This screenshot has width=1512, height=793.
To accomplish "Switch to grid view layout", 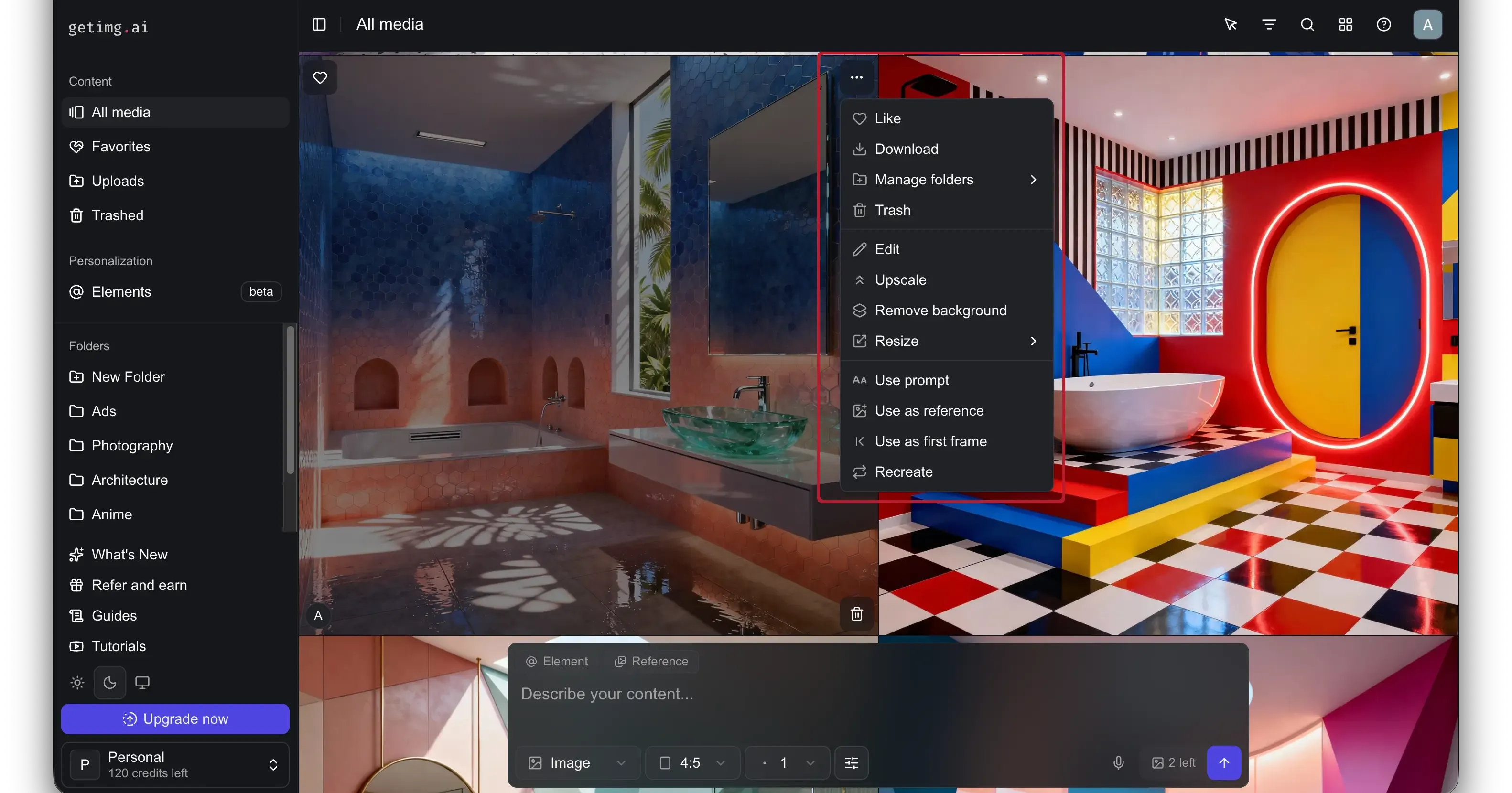I will pyautogui.click(x=1345, y=24).
